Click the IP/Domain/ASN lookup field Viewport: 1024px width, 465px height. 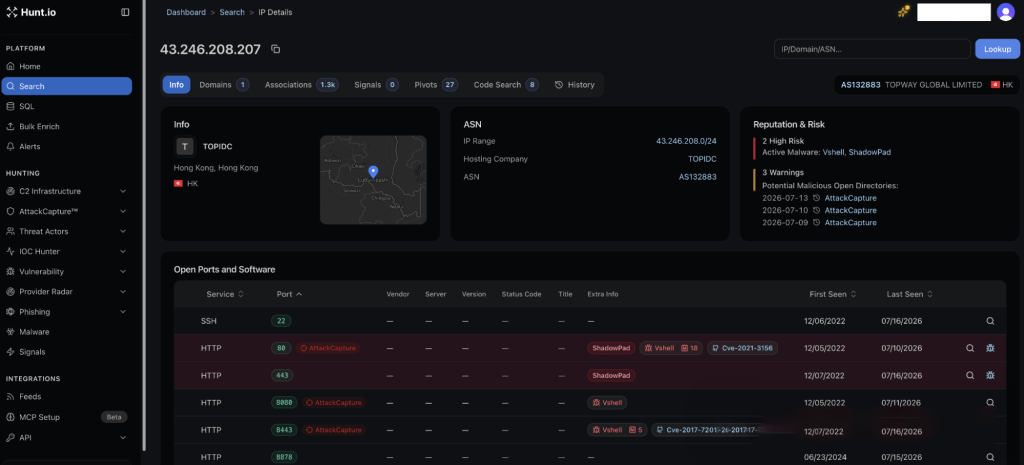[872, 49]
